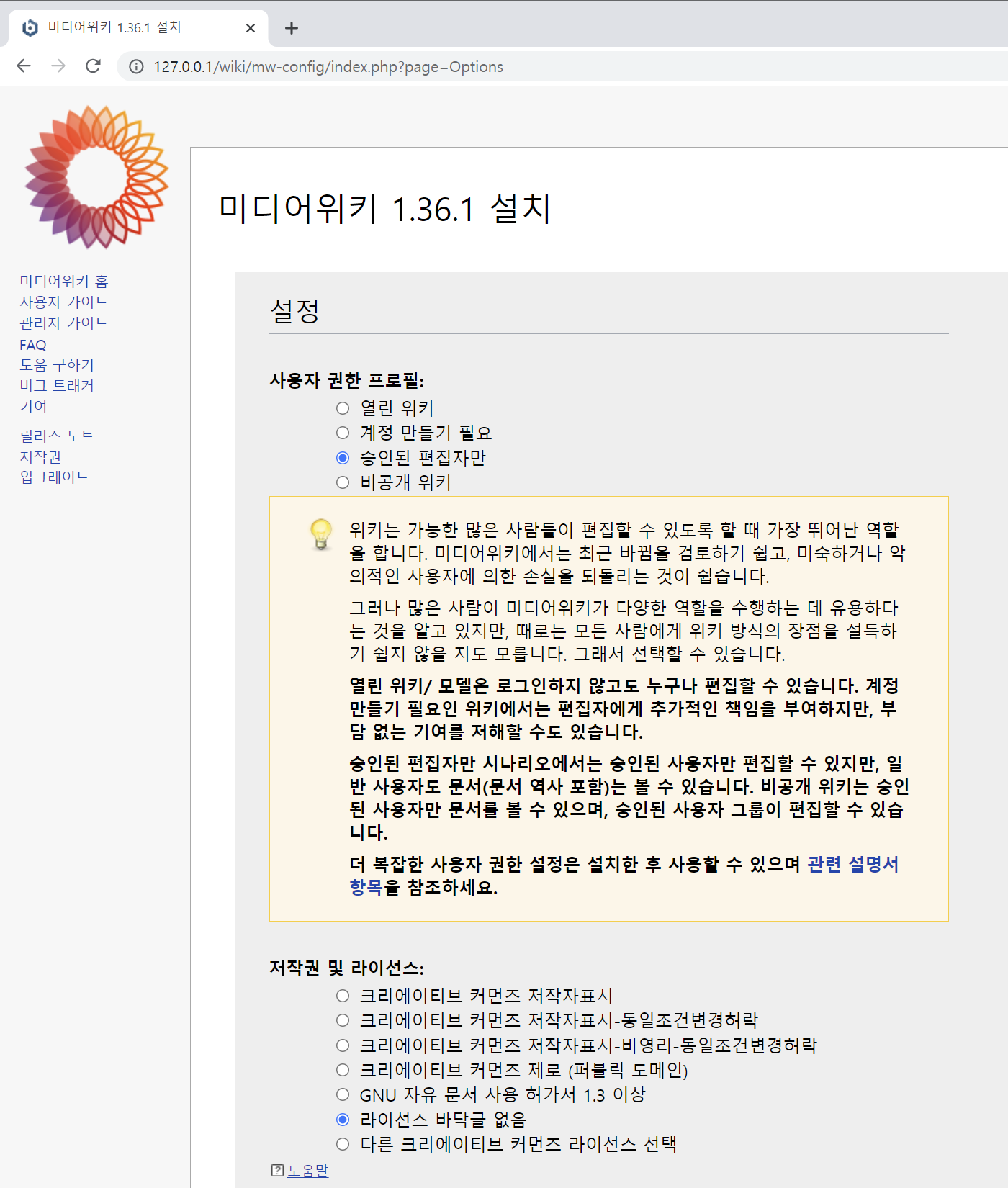Image resolution: width=1008 pixels, height=1188 pixels.
Task: Choose 라이선스 바닥글 없음 option
Action: (x=343, y=1120)
